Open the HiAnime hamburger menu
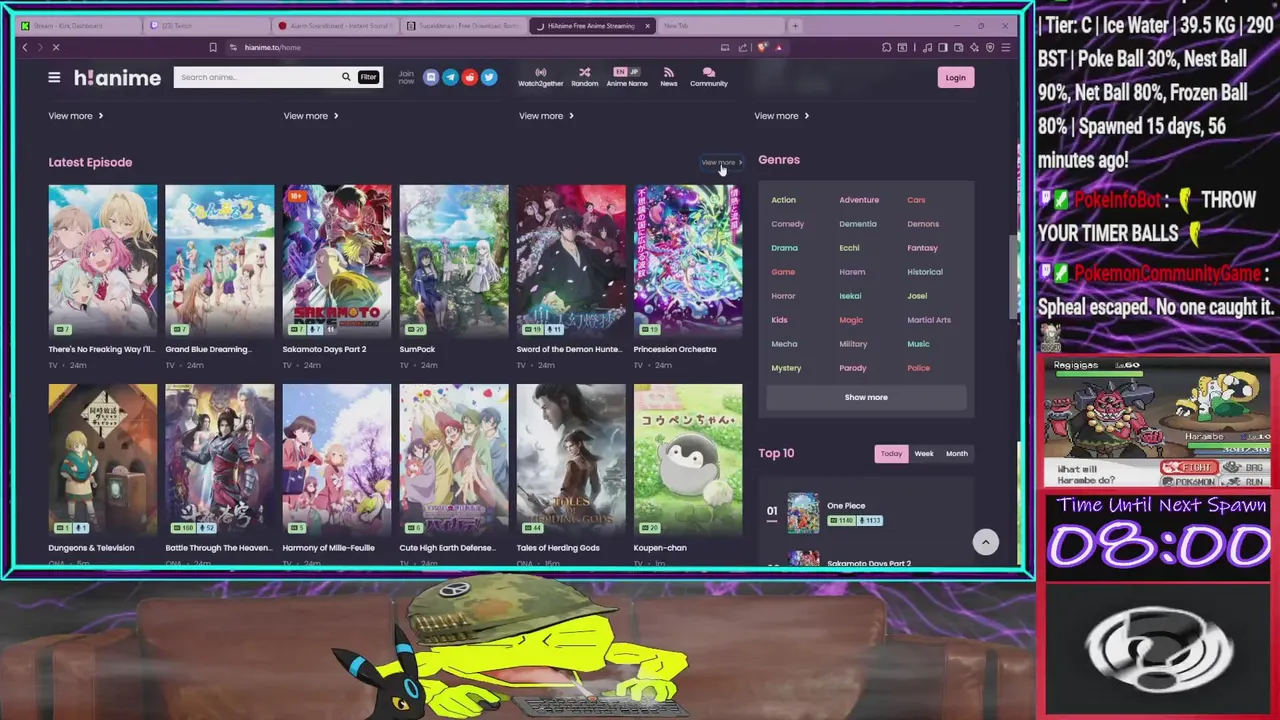 tap(54, 77)
